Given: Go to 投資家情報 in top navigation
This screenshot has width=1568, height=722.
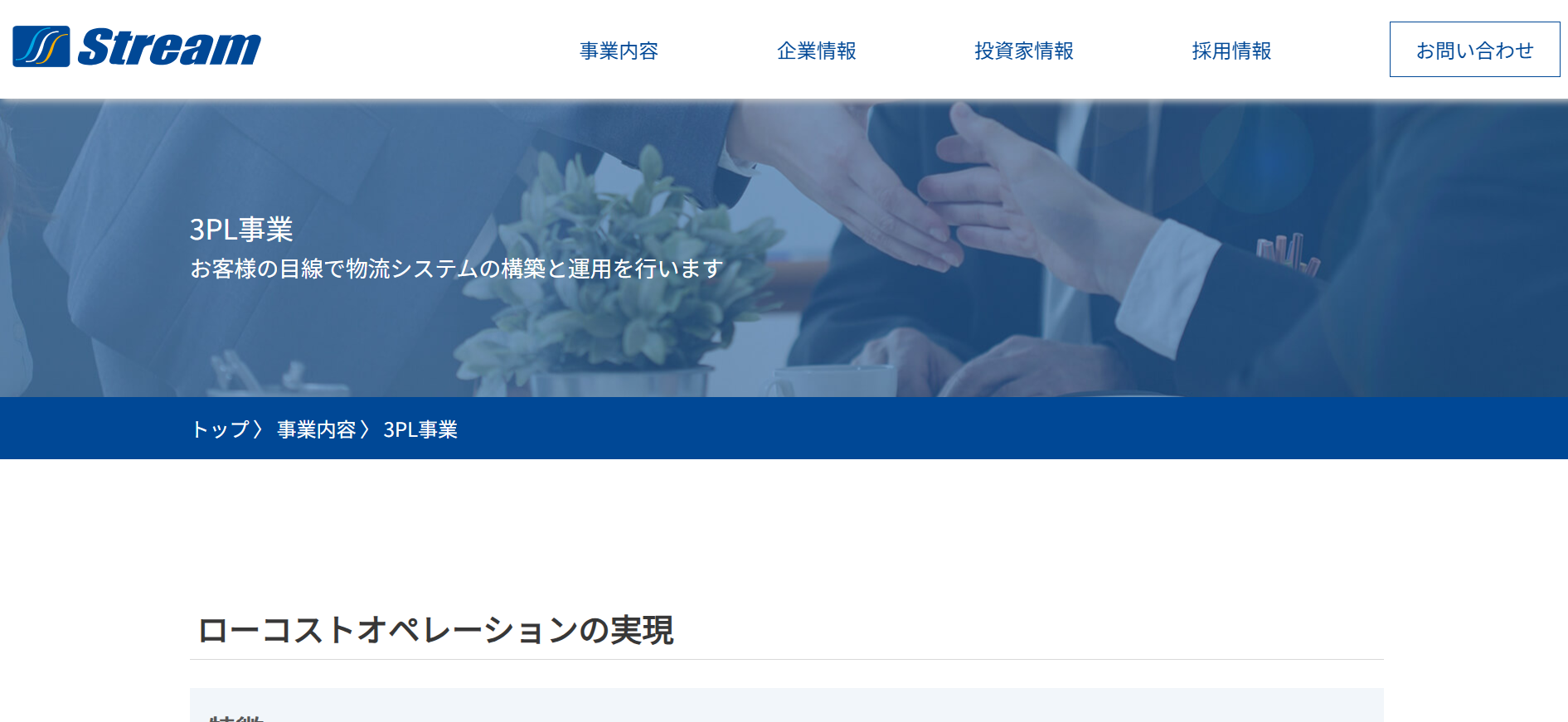Looking at the screenshot, I should coord(1024,51).
